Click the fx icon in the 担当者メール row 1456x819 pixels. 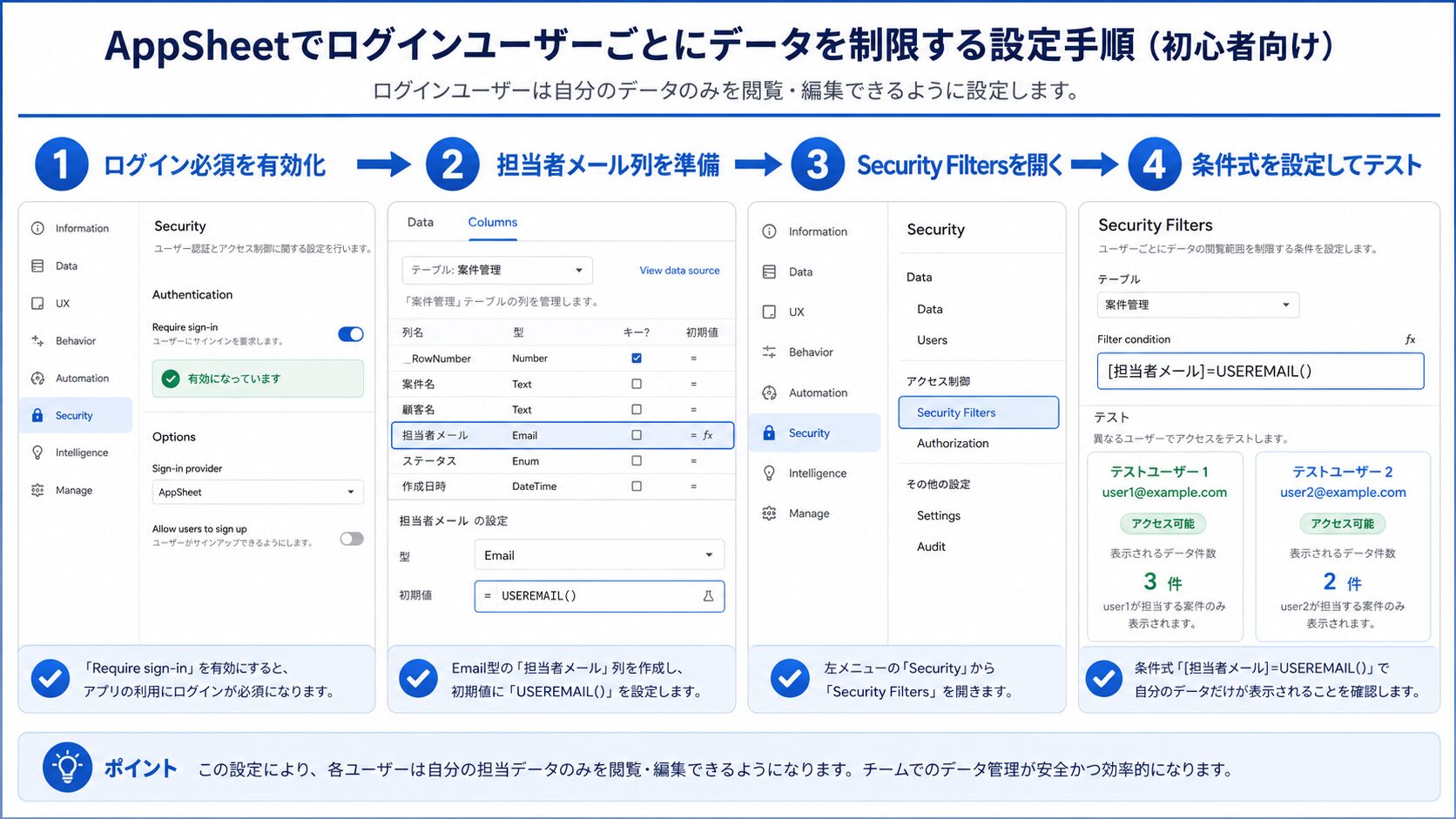[708, 435]
